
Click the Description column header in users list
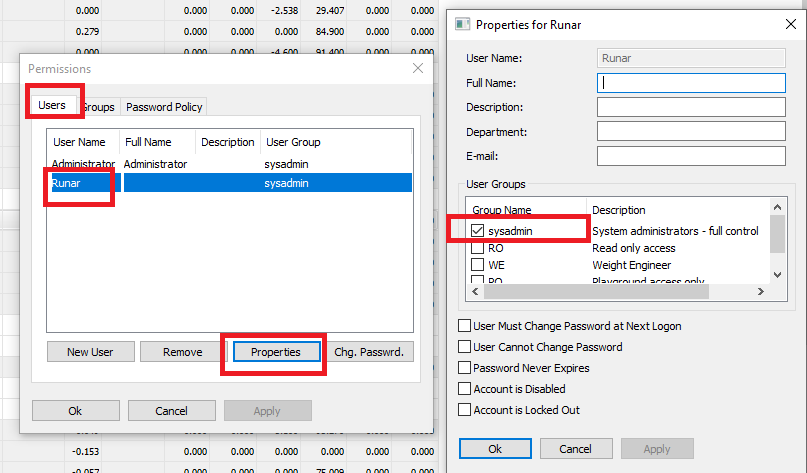pyautogui.click(x=227, y=142)
